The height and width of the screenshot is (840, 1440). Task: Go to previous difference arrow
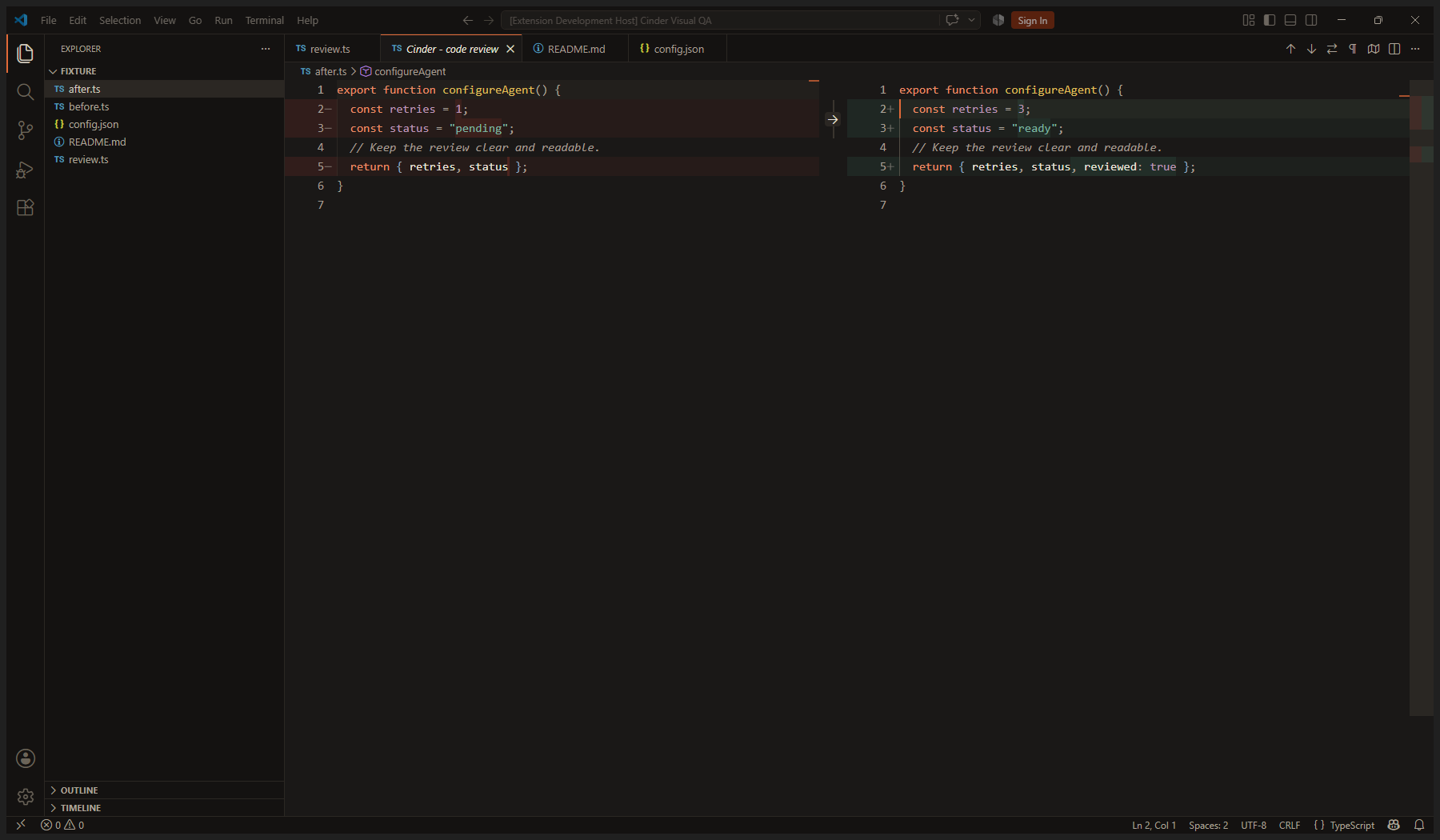[x=1290, y=49]
